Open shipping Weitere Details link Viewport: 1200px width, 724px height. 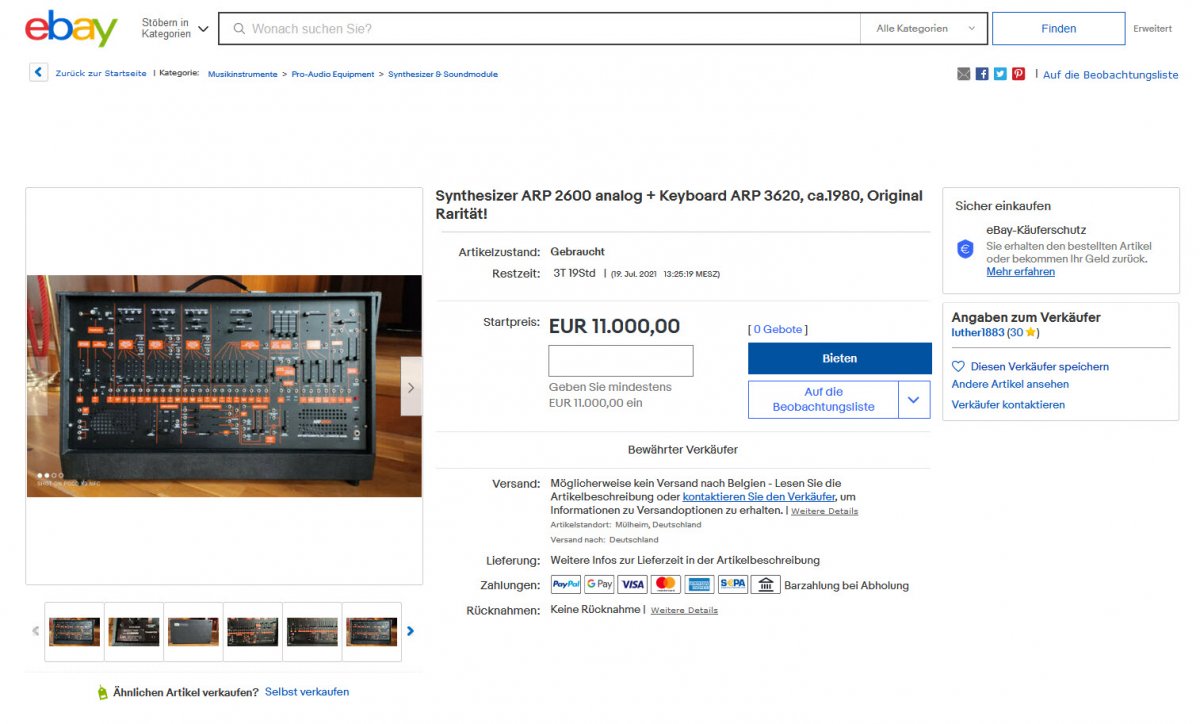824,511
